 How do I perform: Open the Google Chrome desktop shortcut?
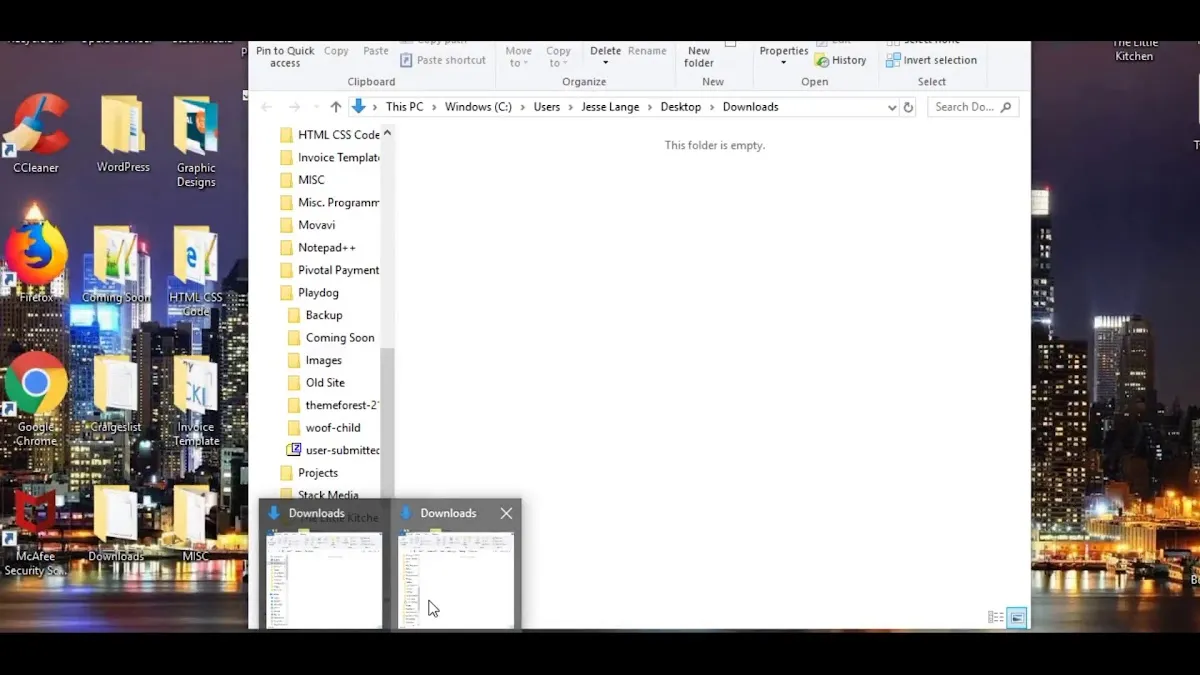tap(36, 385)
